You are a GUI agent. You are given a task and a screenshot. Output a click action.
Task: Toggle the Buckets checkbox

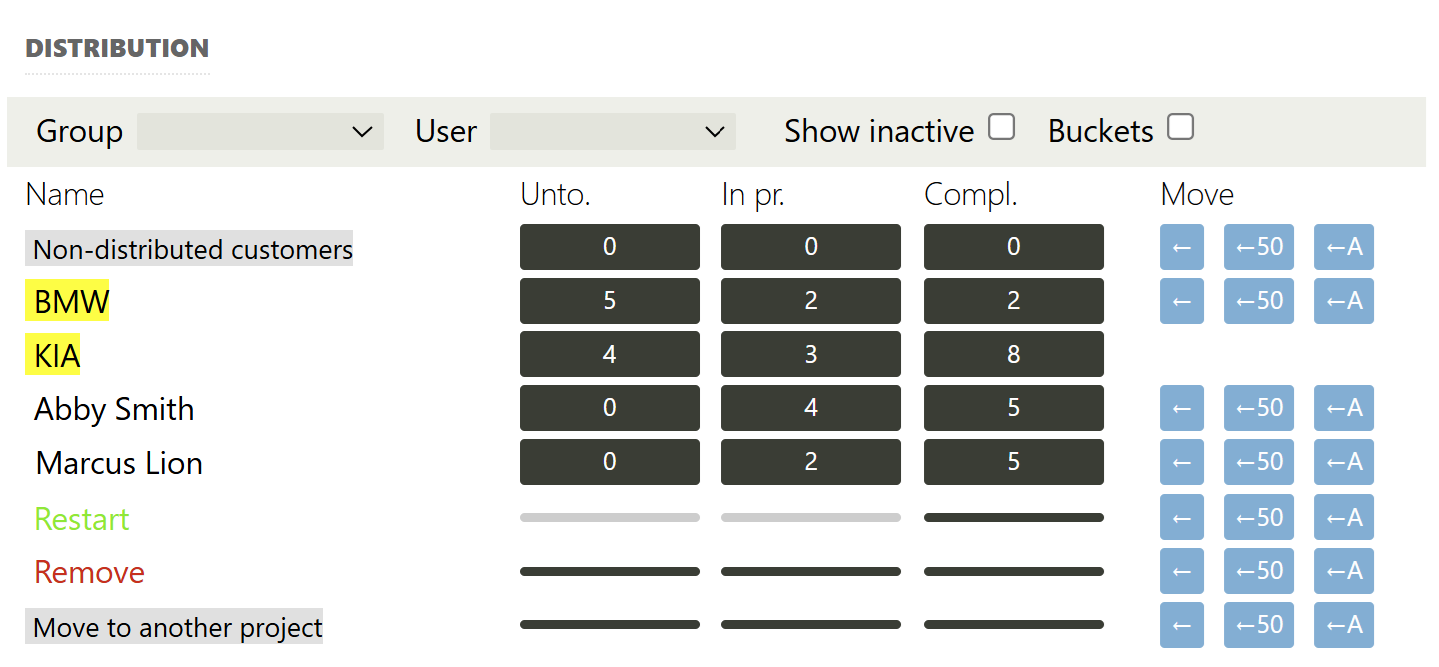[1180, 127]
